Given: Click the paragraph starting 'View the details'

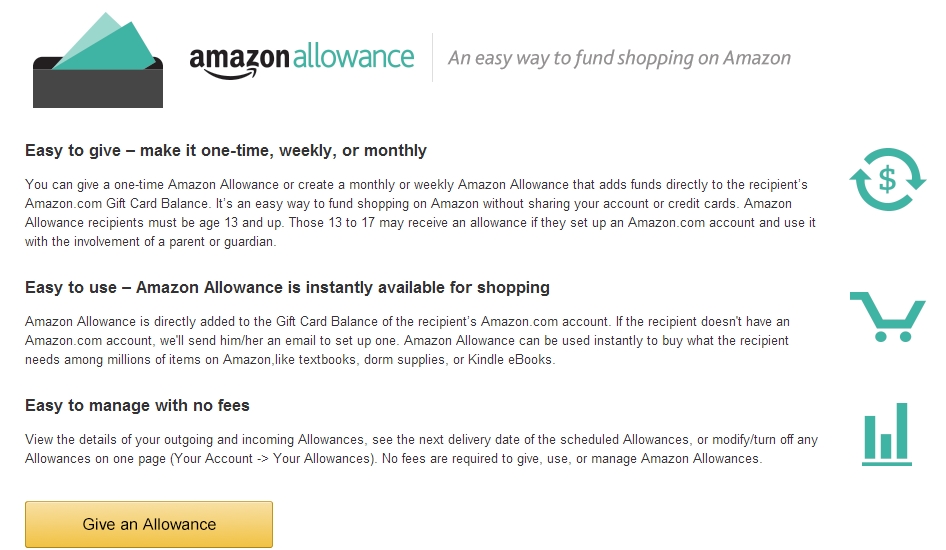Looking at the screenshot, I should 421,450.
